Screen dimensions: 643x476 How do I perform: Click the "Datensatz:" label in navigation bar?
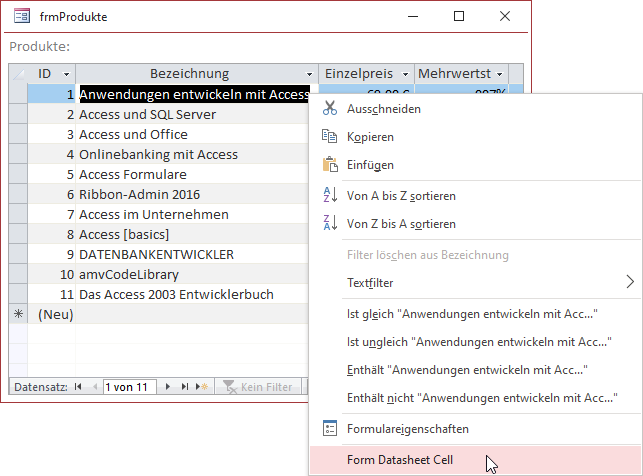pyautogui.click(x=41, y=387)
